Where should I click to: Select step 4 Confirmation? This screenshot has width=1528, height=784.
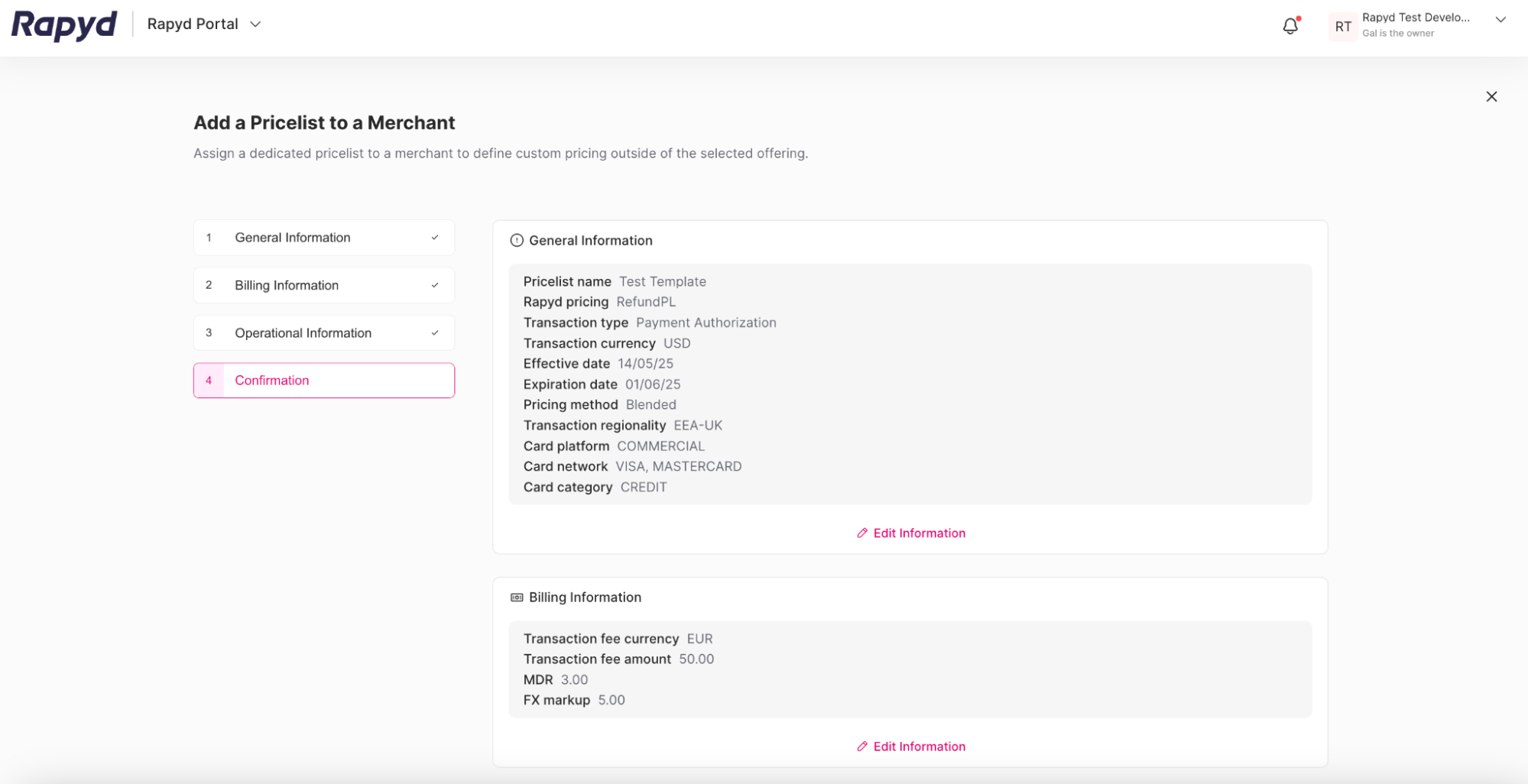coord(324,381)
